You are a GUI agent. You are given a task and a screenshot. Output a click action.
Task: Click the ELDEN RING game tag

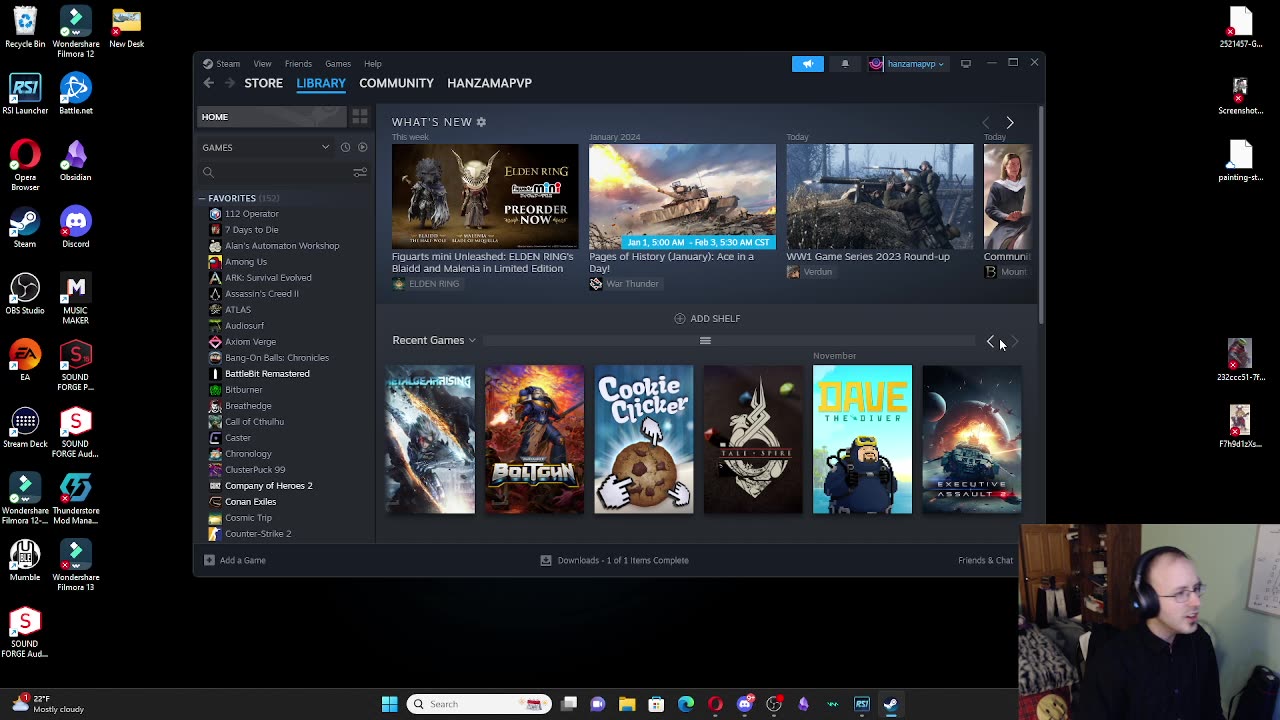coord(426,284)
